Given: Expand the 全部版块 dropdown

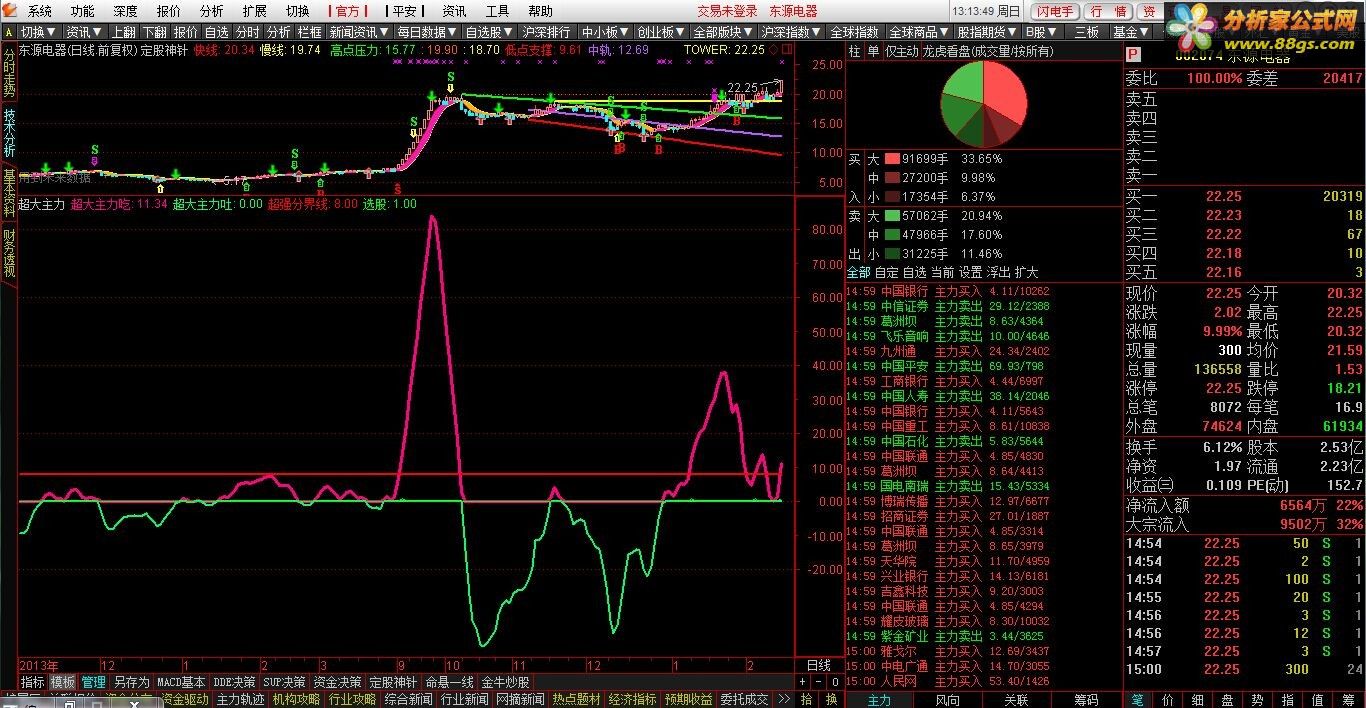Looking at the screenshot, I should tap(723, 32).
